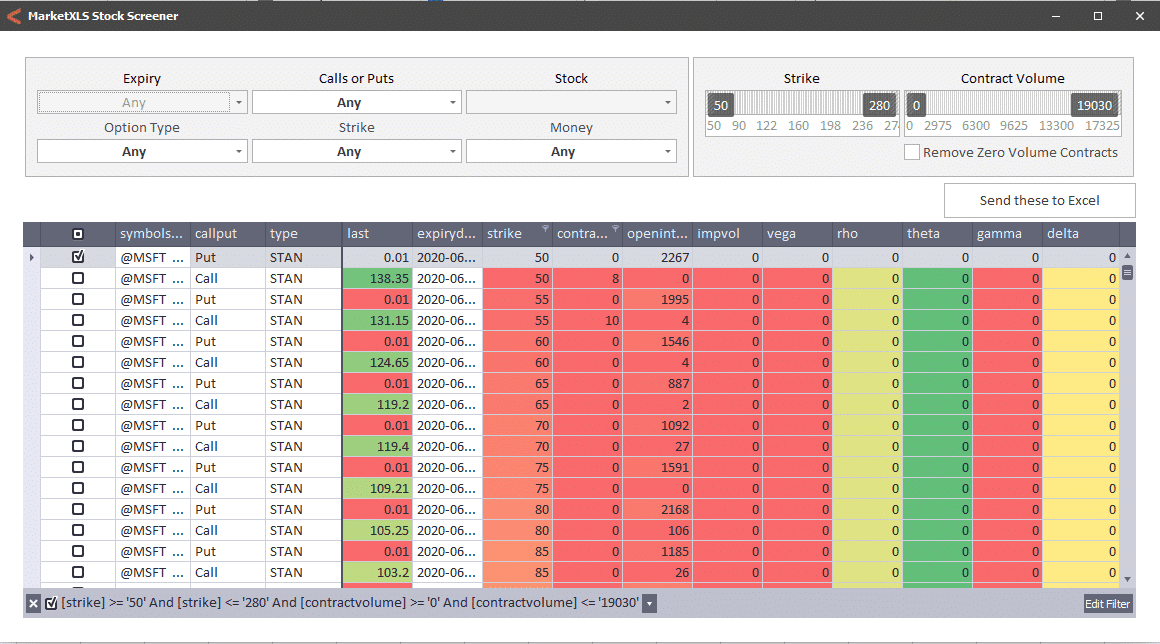
Task: Uncheck the active filter checkbox in the filter bar
Action: pos(51,604)
